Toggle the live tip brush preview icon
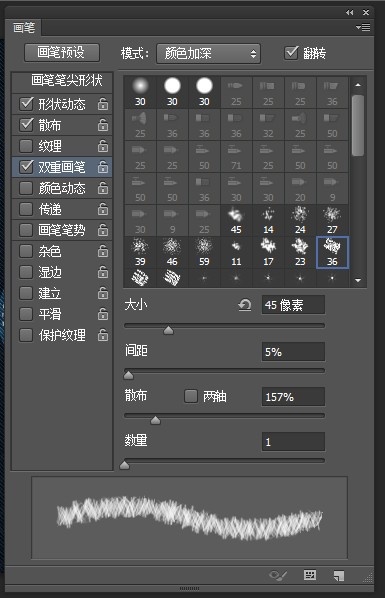This screenshot has height=598, width=385. click(278, 575)
